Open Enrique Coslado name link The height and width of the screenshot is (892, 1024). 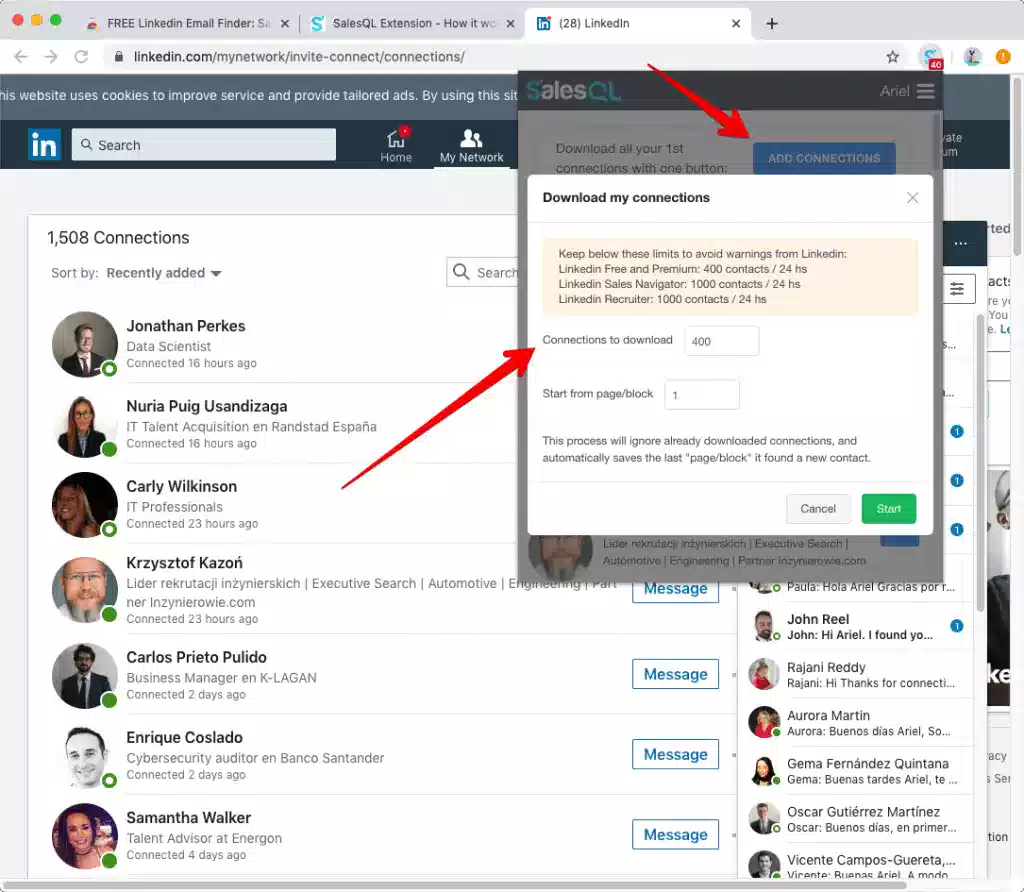pyautogui.click(x=184, y=737)
